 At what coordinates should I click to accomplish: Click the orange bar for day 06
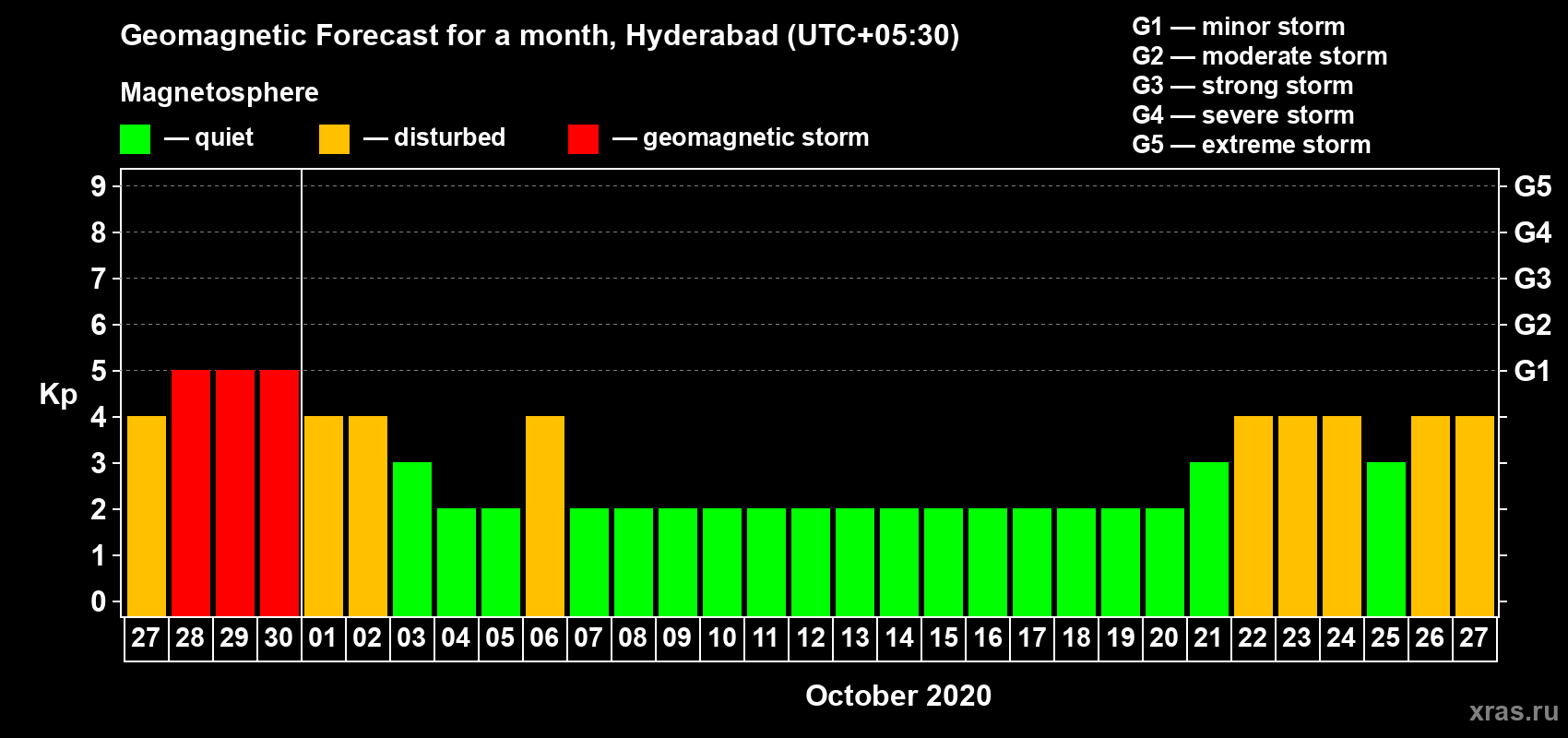tap(545, 516)
